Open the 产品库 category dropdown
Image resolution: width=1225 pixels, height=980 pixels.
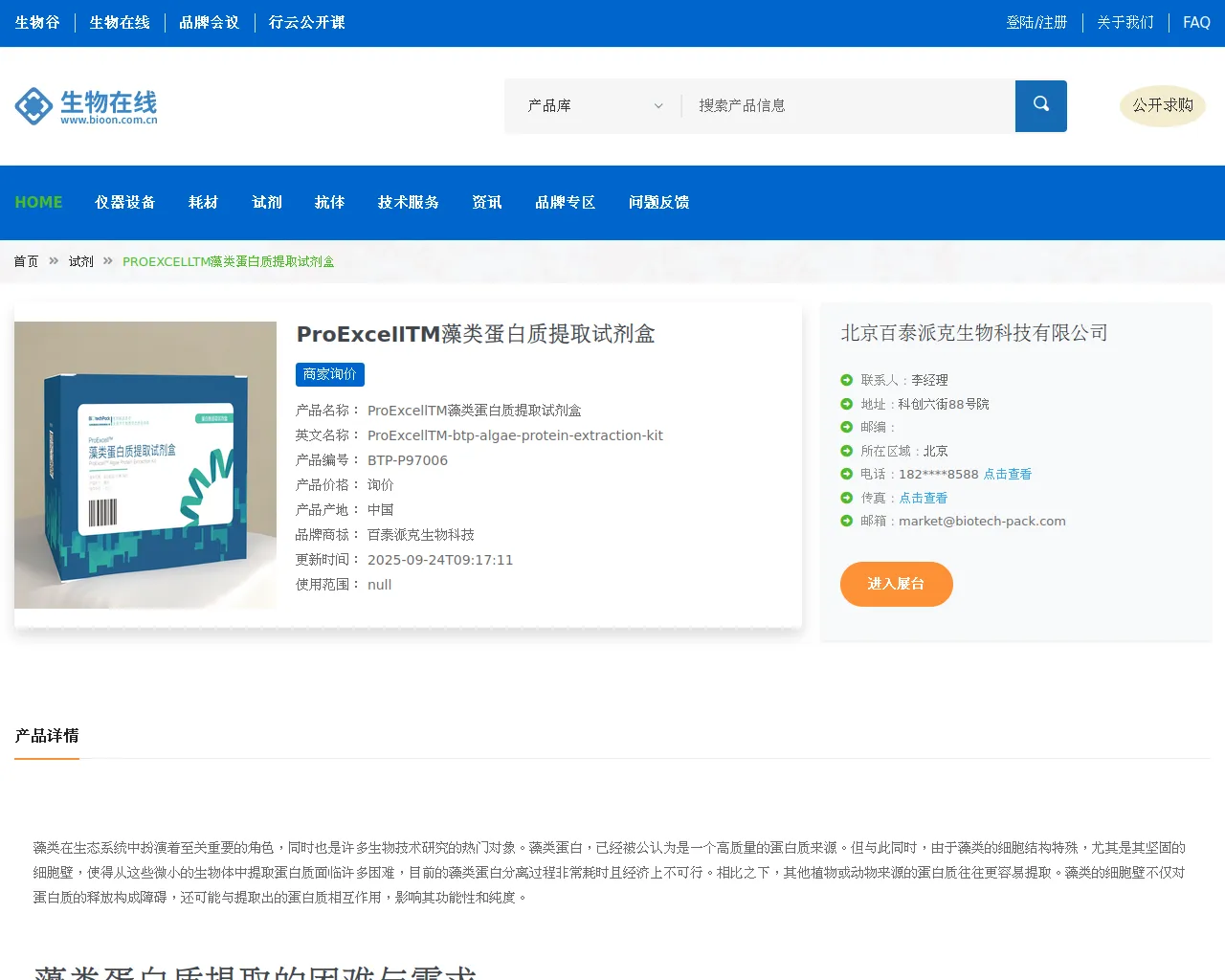click(x=593, y=106)
